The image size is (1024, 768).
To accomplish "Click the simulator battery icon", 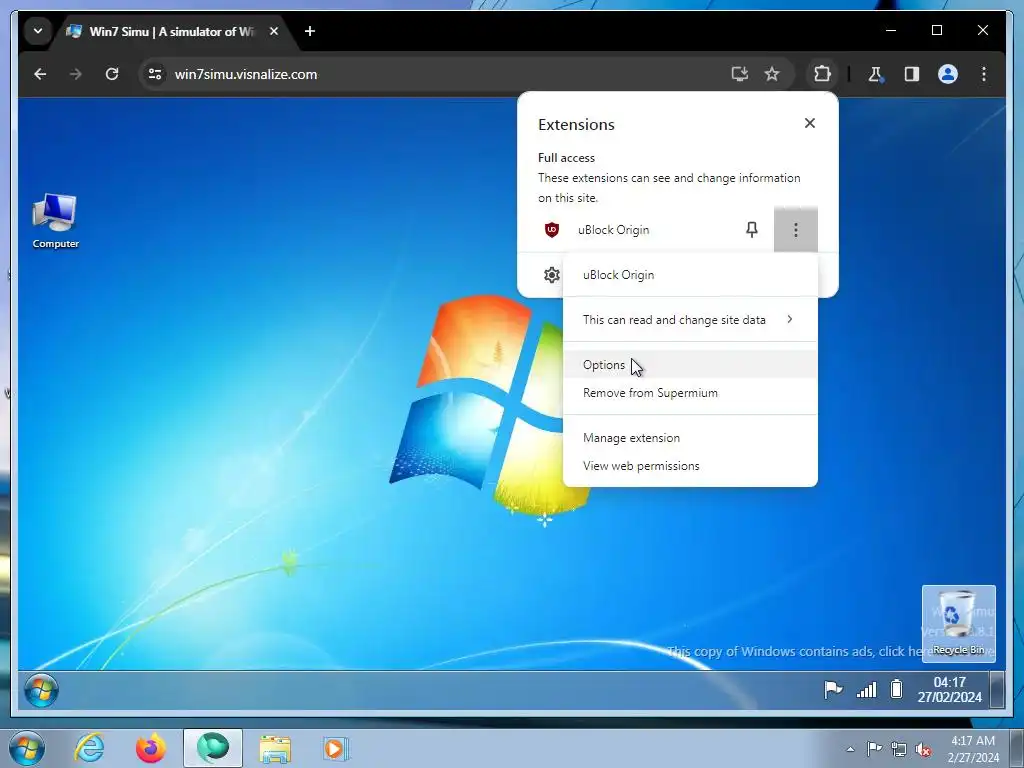I will click(897, 689).
